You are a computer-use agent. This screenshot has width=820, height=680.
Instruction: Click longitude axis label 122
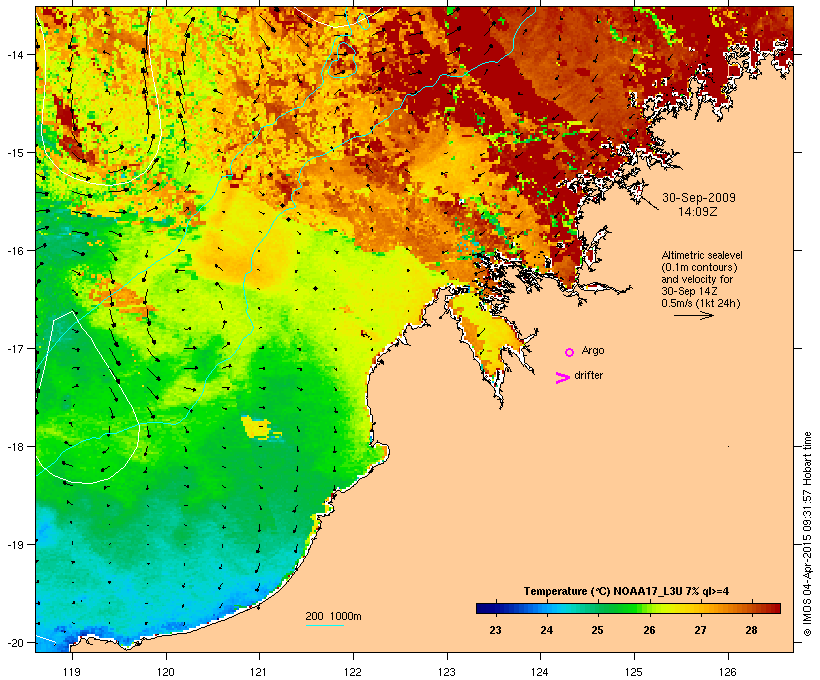pyautogui.click(x=352, y=672)
